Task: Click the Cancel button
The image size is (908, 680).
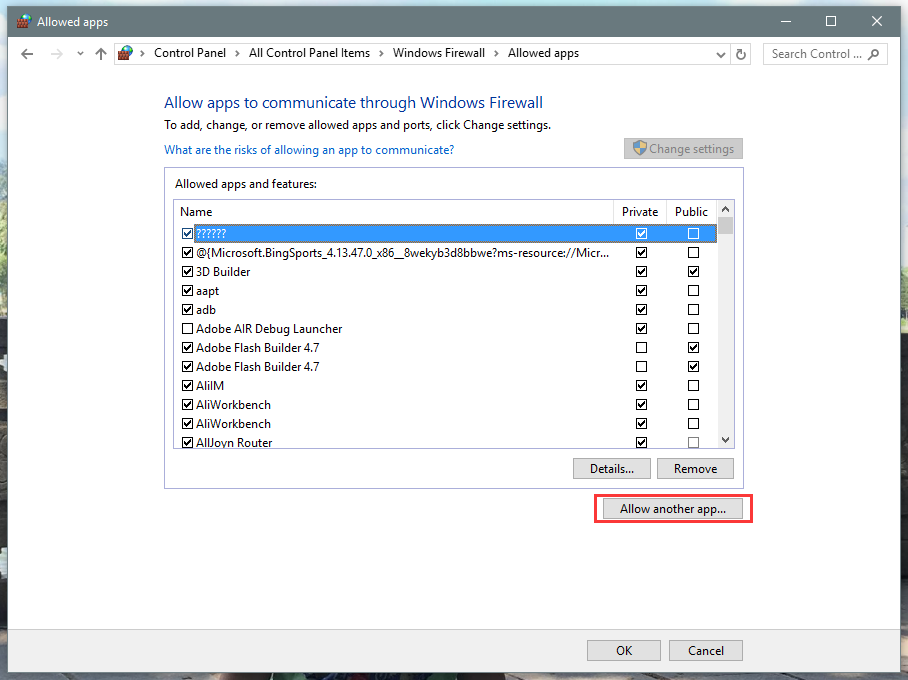Action: pos(705,650)
